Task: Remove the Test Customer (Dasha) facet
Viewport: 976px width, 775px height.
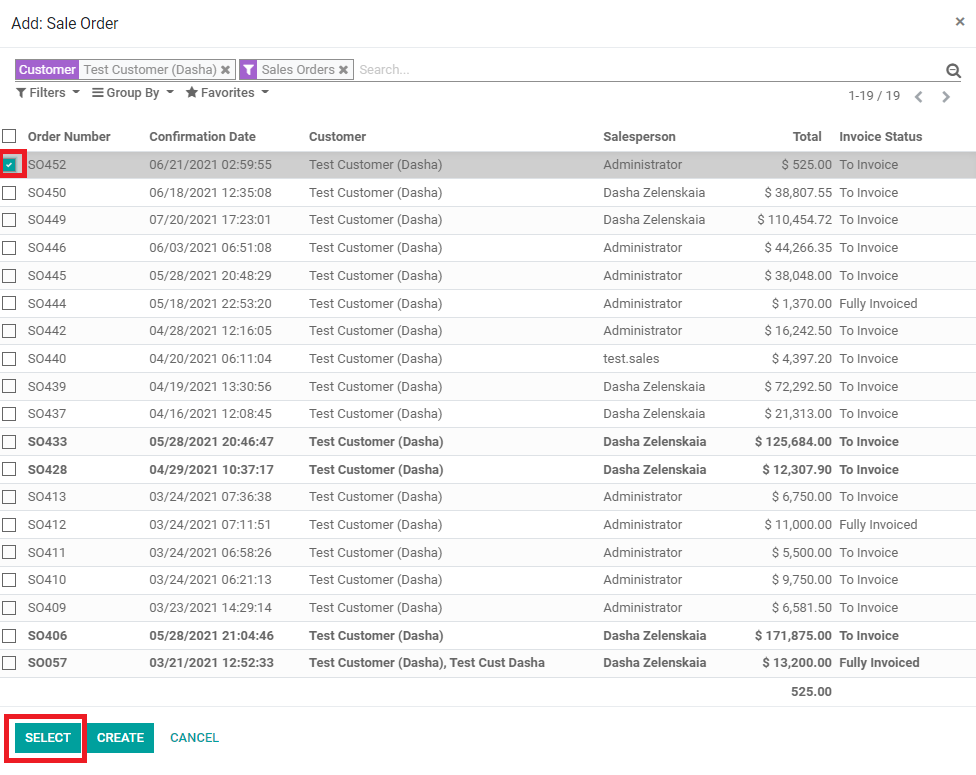Action: tap(225, 70)
